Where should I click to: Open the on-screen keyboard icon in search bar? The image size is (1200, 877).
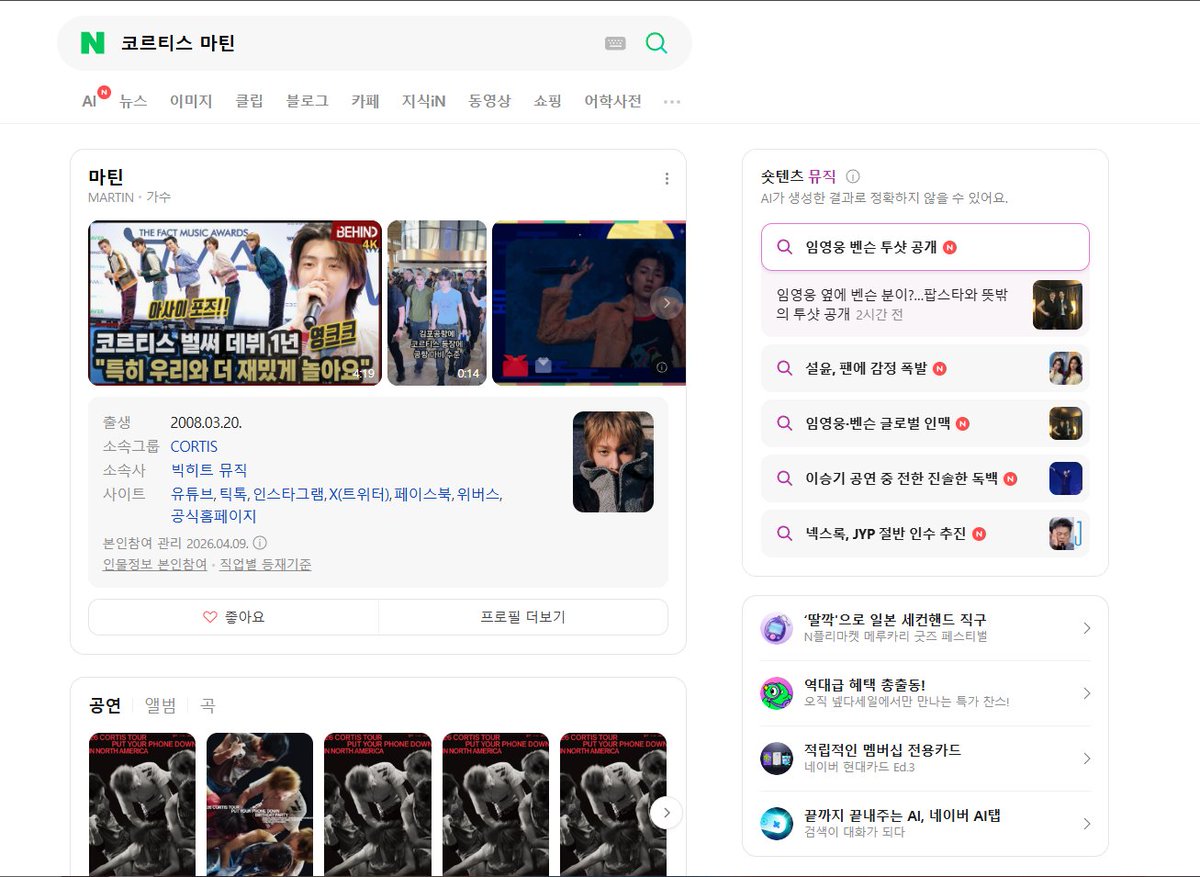(615, 43)
